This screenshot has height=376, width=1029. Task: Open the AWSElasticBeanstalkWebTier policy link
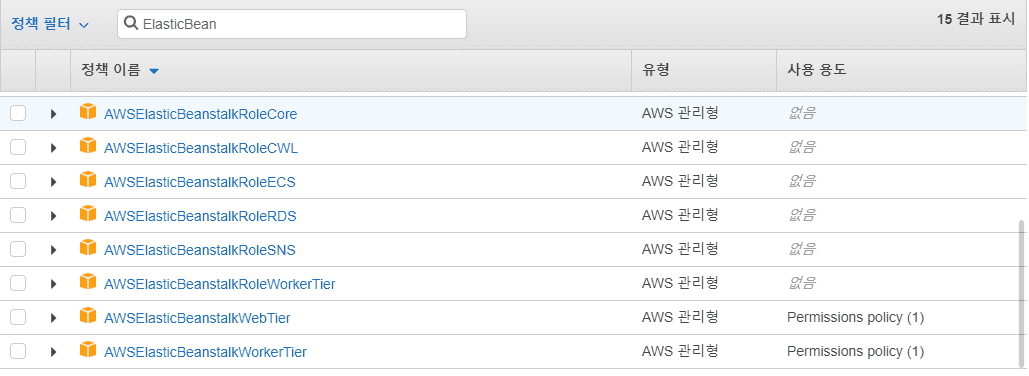pos(197,318)
